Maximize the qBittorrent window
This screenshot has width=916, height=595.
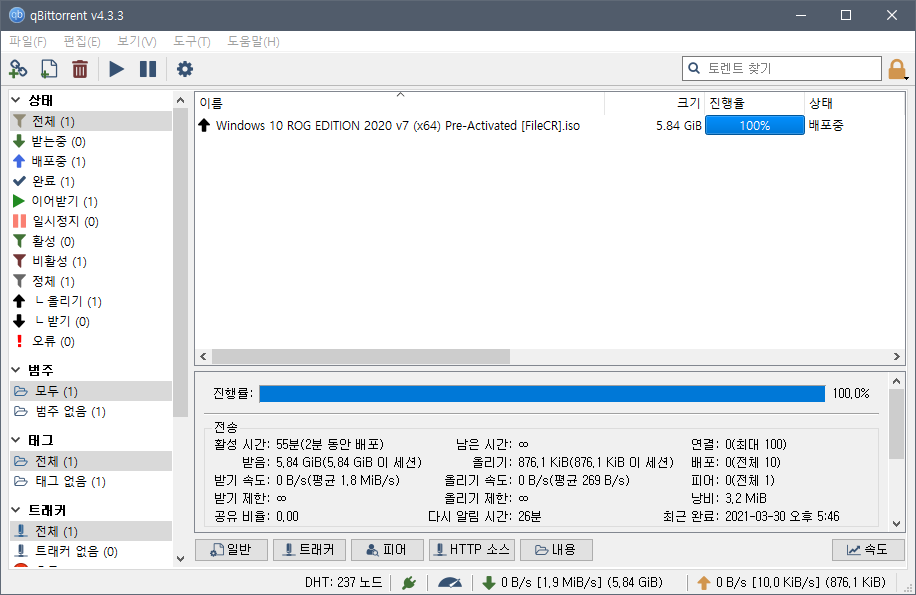pyautogui.click(x=846, y=15)
